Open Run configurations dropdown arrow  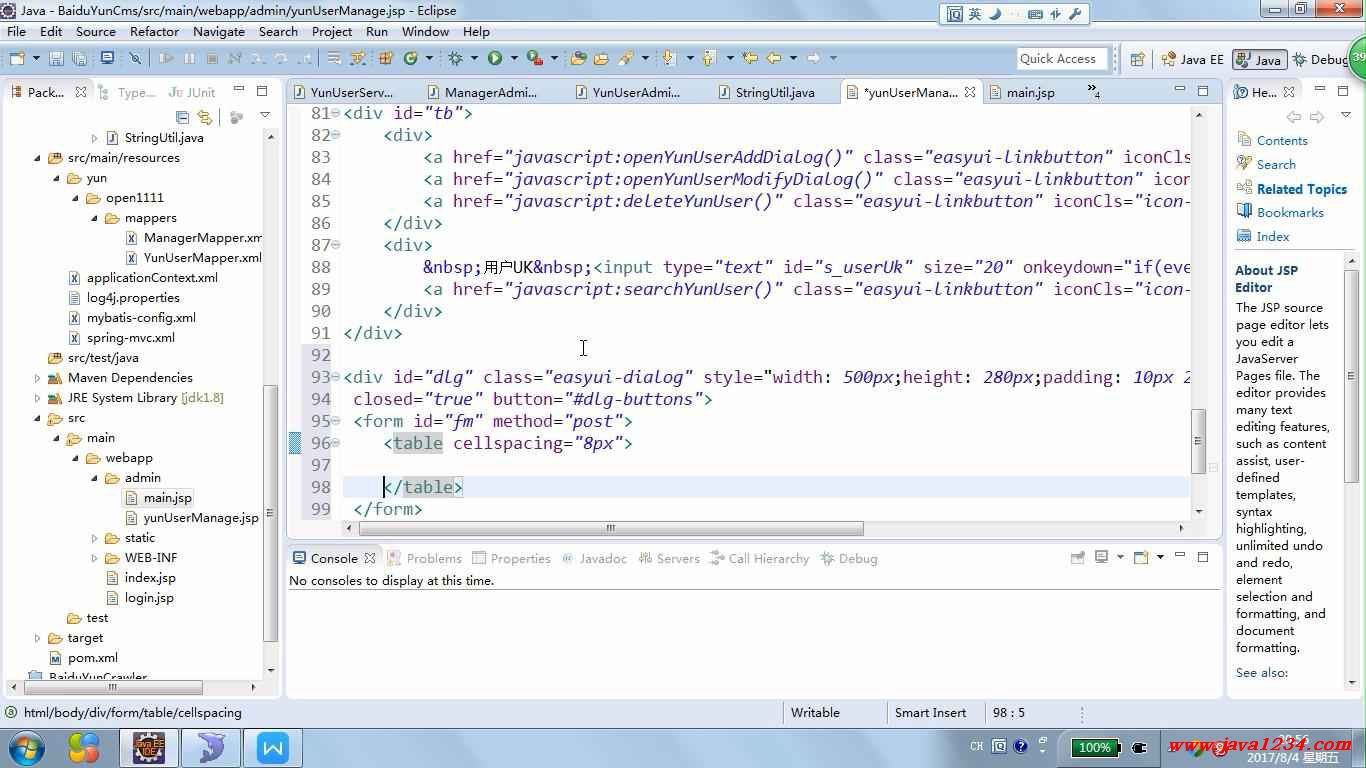[514, 58]
